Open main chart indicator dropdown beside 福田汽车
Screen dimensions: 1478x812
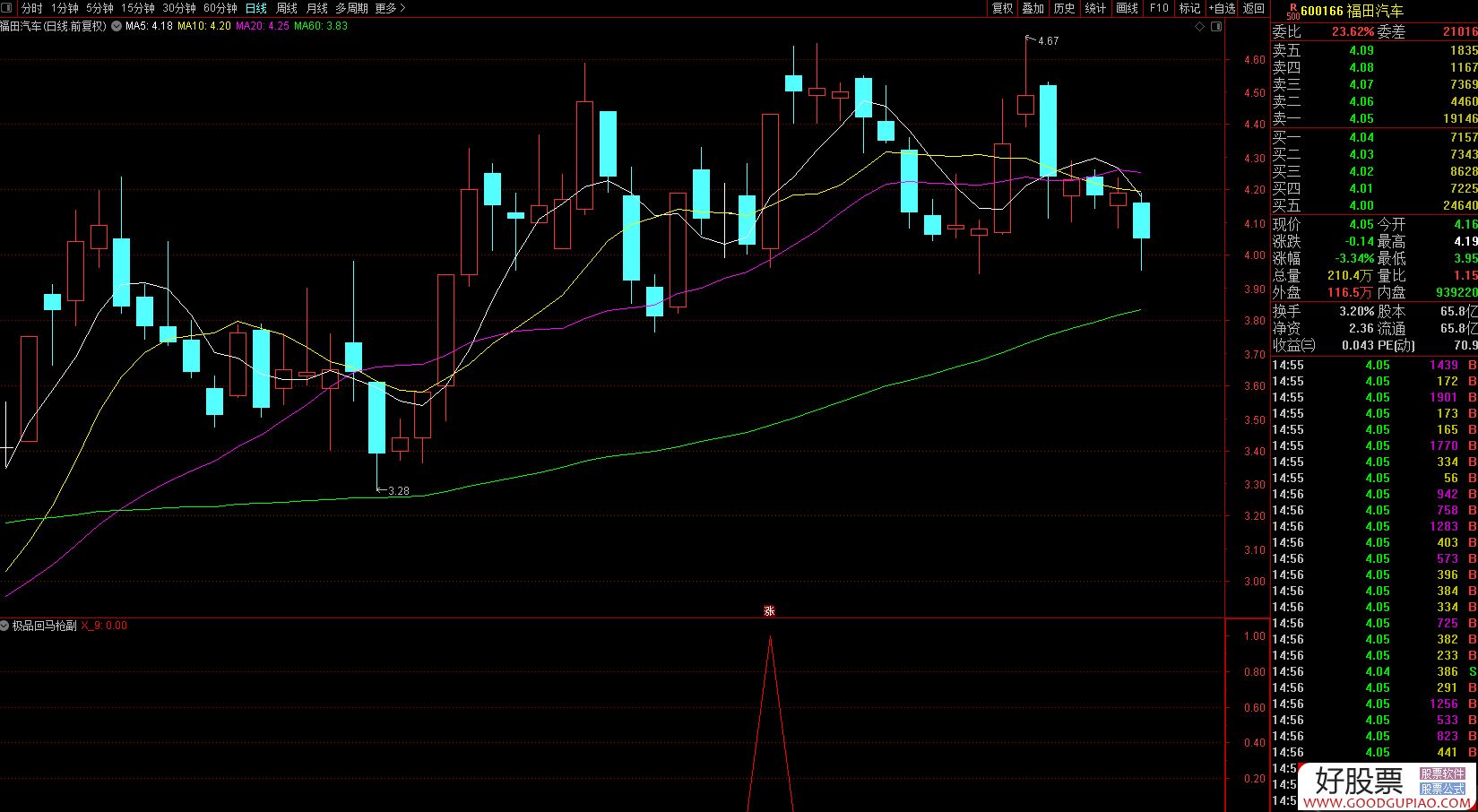coord(115,26)
